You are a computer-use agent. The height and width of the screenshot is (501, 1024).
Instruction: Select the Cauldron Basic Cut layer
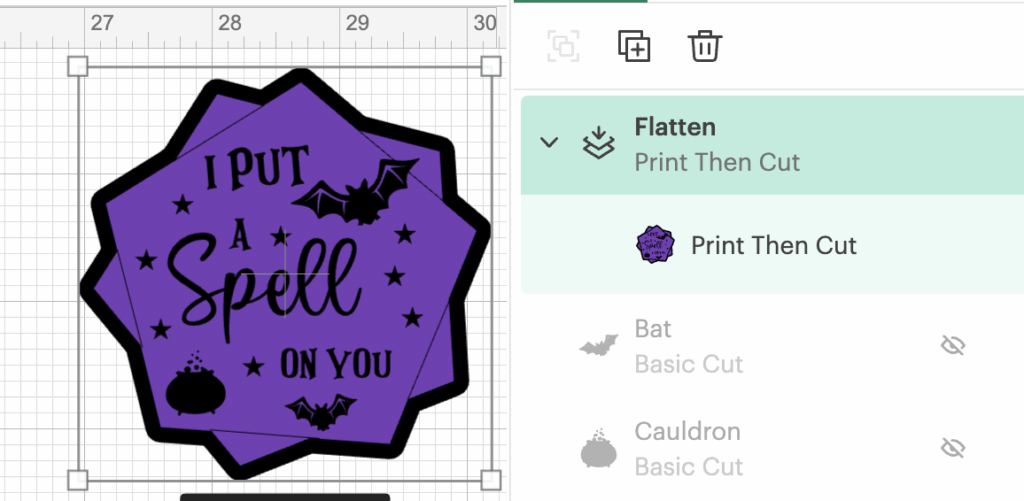coord(772,448)
